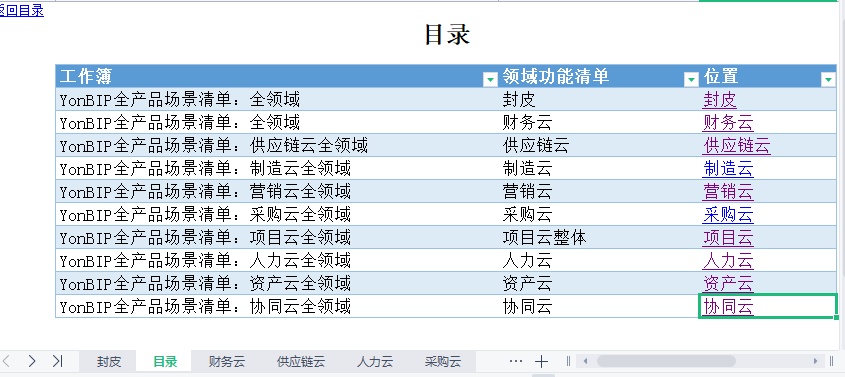Select cell YonBIP全产品场景清单：资产云全领域

tap(276, 283)
